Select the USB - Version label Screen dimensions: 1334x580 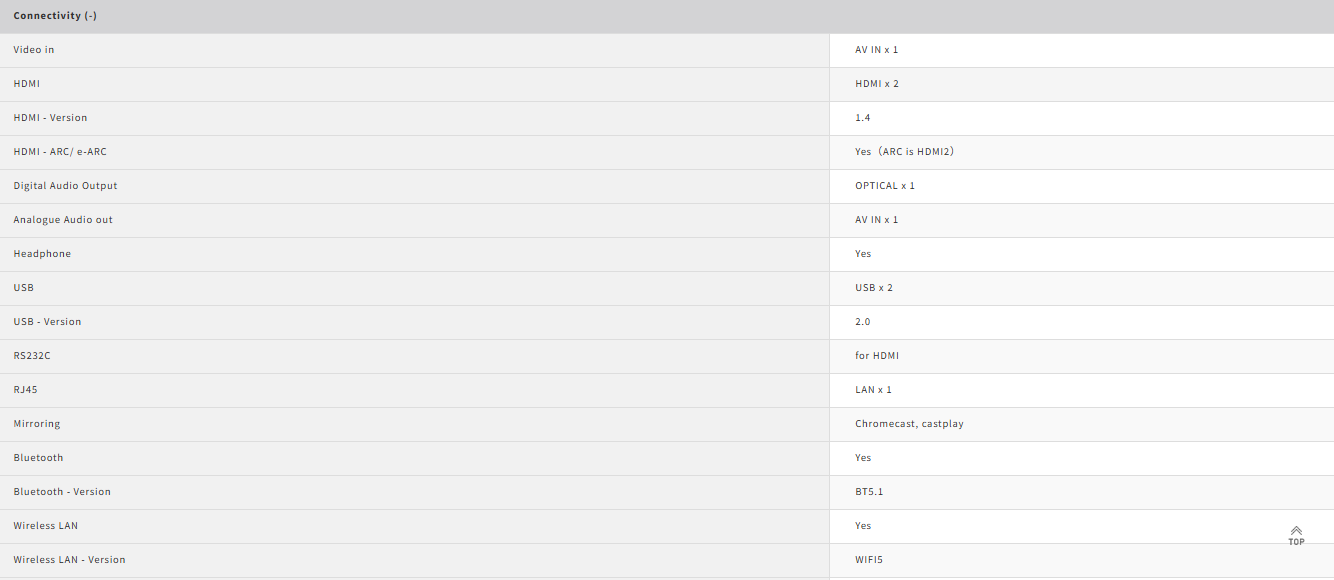(47, 322)
